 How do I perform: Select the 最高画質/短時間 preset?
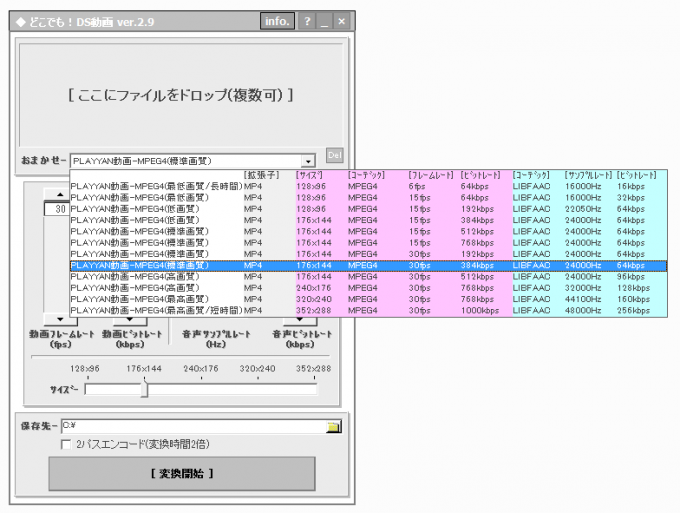155,310
